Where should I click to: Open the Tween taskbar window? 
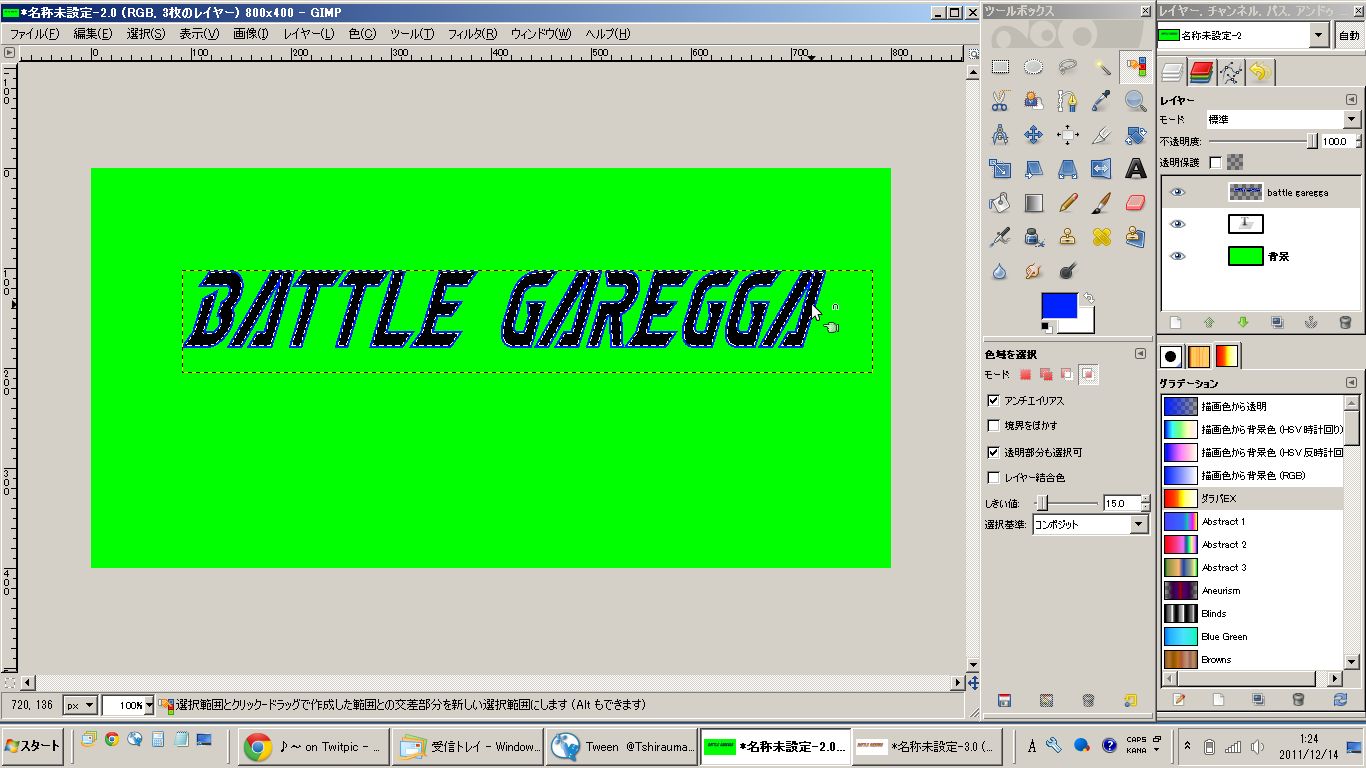pos(623,746)
